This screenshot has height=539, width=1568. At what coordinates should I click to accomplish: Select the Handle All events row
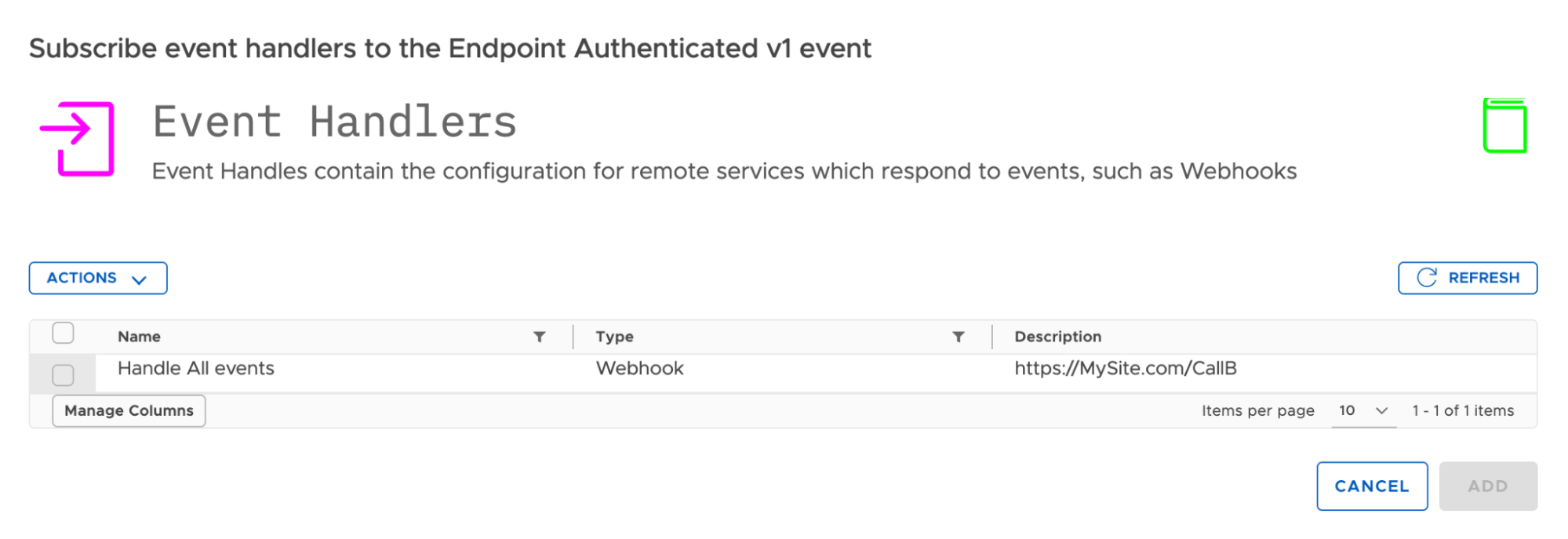[x=783, y=373]
